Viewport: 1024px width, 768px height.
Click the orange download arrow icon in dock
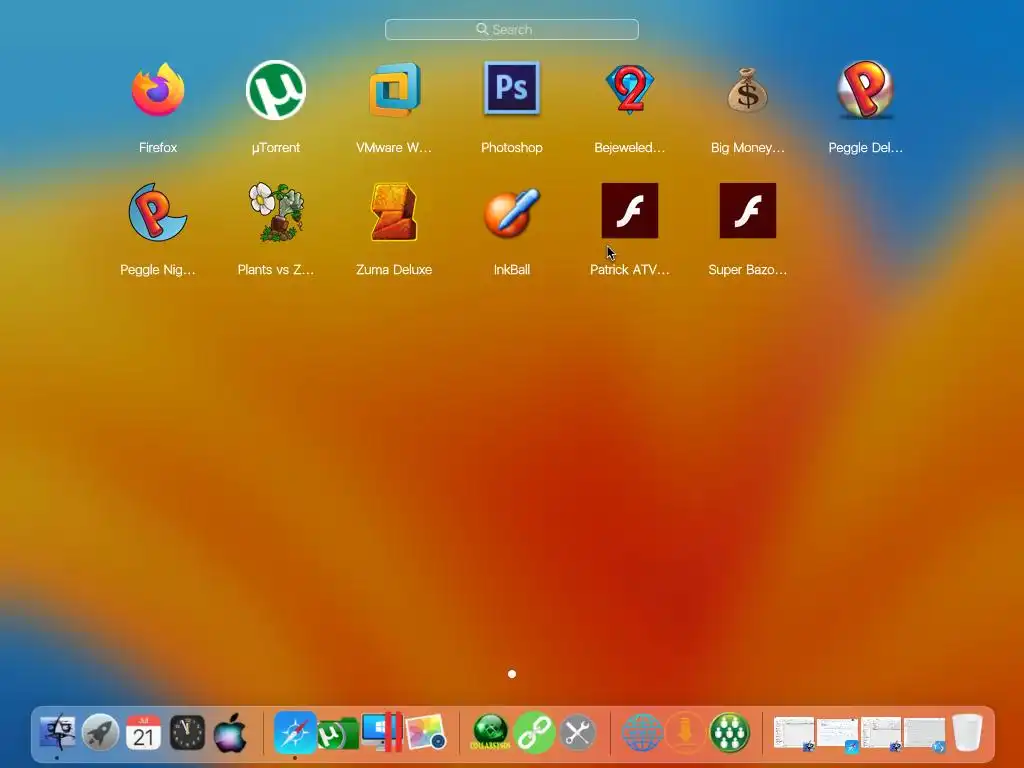click(685, 733)
